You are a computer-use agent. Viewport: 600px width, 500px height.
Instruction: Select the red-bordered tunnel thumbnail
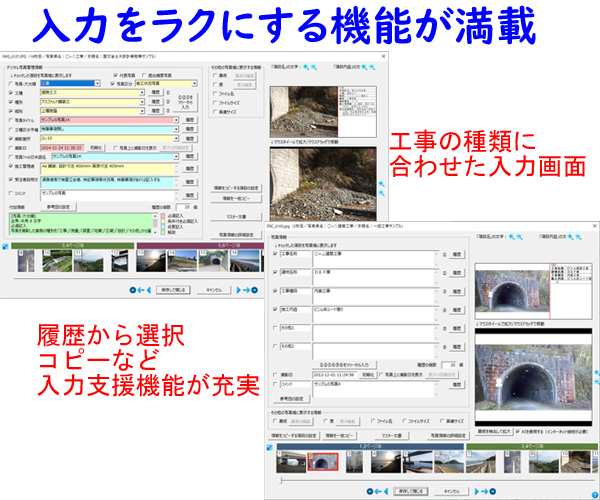pos(323,461)
